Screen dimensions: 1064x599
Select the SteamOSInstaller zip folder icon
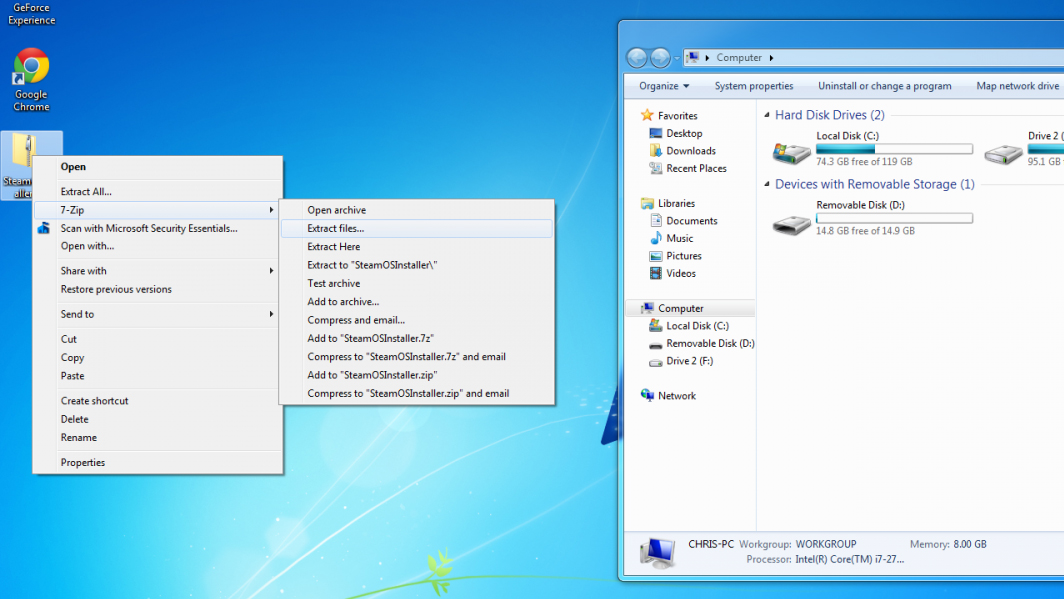pos(24,151)
